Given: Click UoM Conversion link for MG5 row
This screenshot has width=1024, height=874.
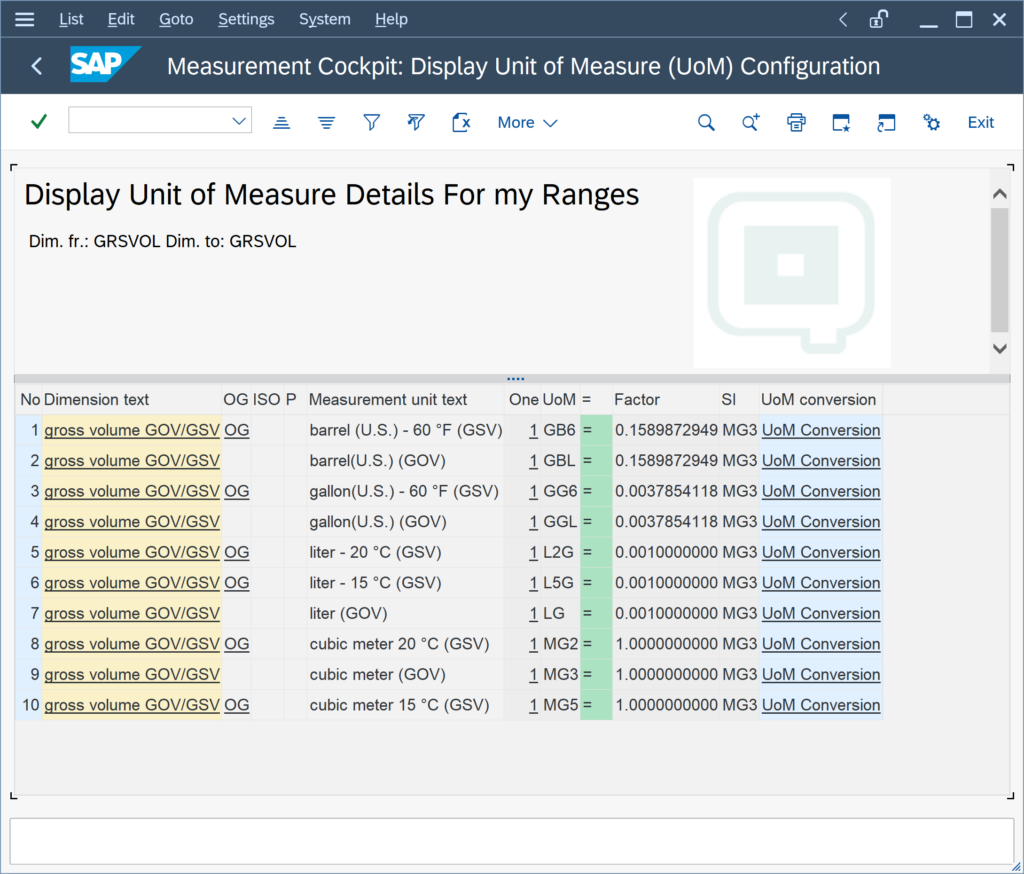Looking at the screenshot, I should pyautogui.click(x=821, y=705).
